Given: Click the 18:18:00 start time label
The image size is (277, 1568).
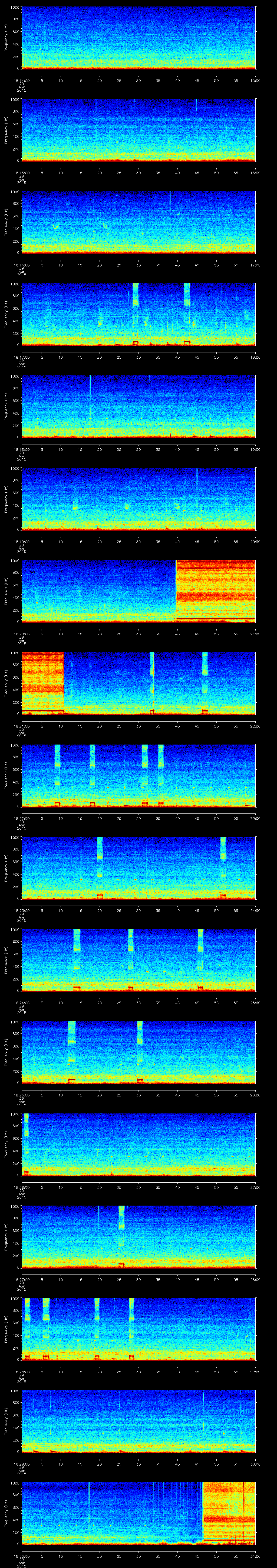Looking at the screenshot, I should point(21,449).
